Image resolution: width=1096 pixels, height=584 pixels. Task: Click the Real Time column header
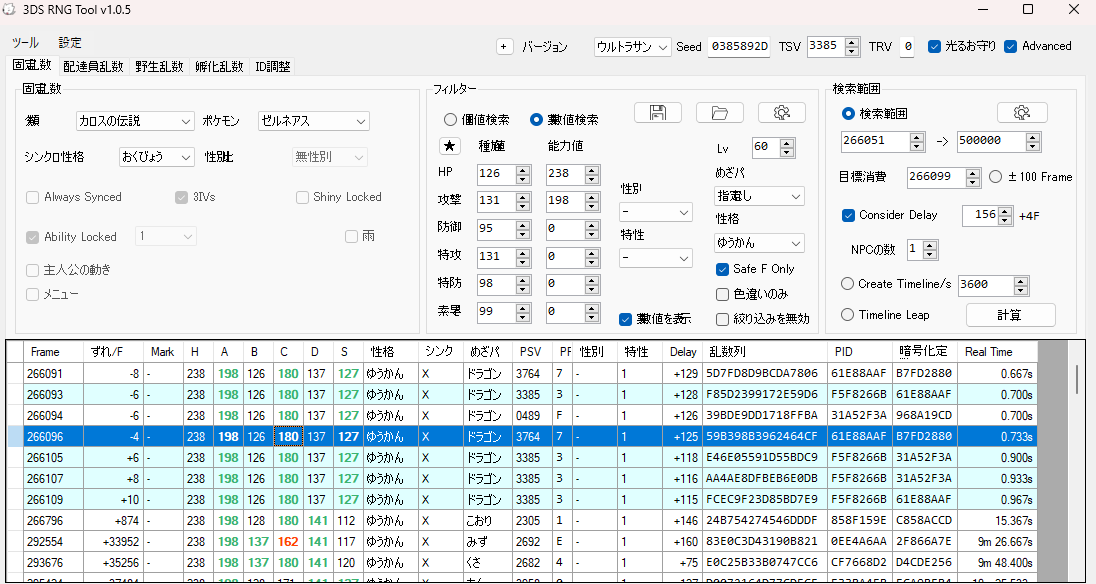pyautogui.click(x=997, y=352)
